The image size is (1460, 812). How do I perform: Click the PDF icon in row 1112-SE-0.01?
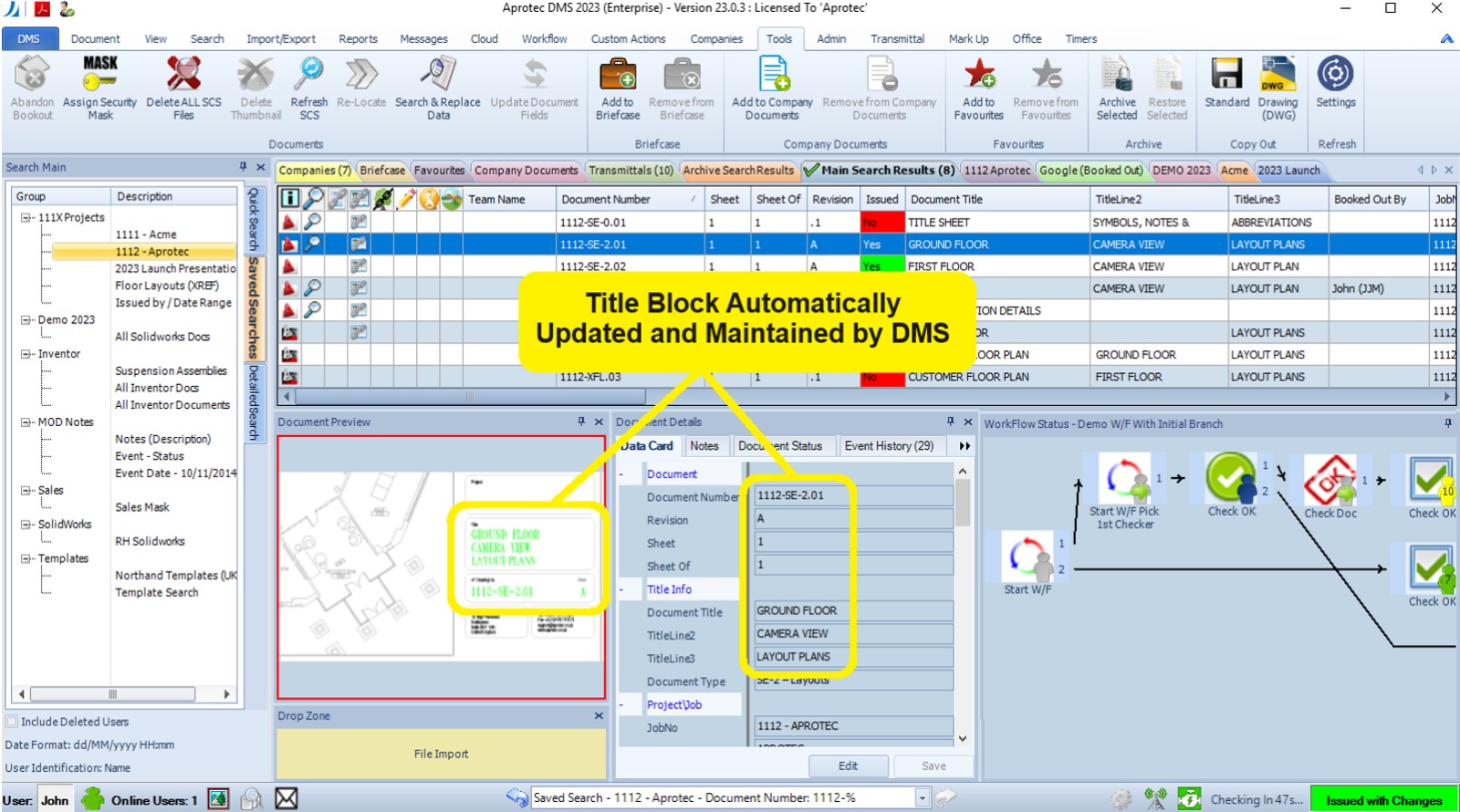pyautogui.click(x=289, y=222)
